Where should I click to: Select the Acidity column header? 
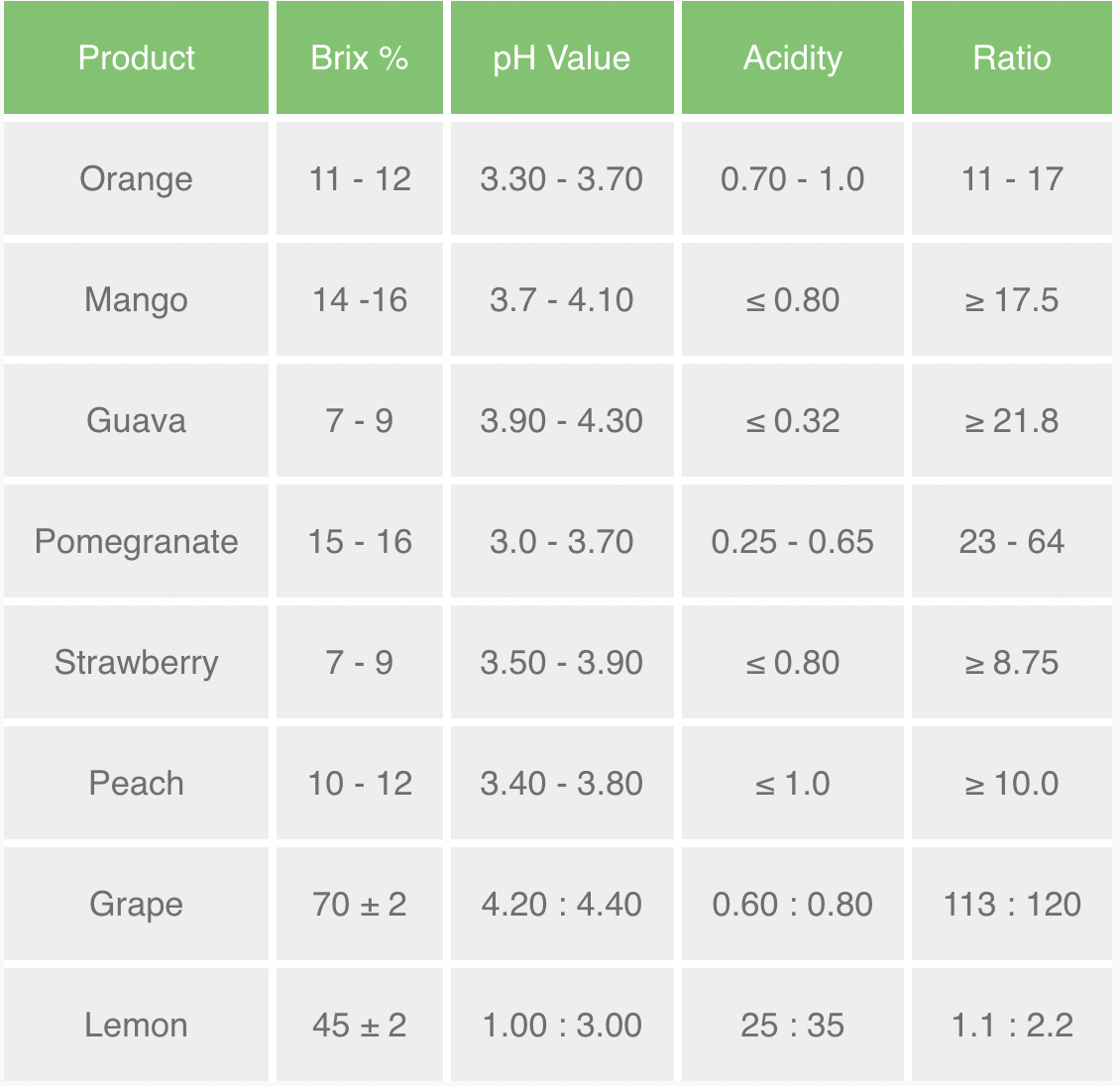point(793,57)
